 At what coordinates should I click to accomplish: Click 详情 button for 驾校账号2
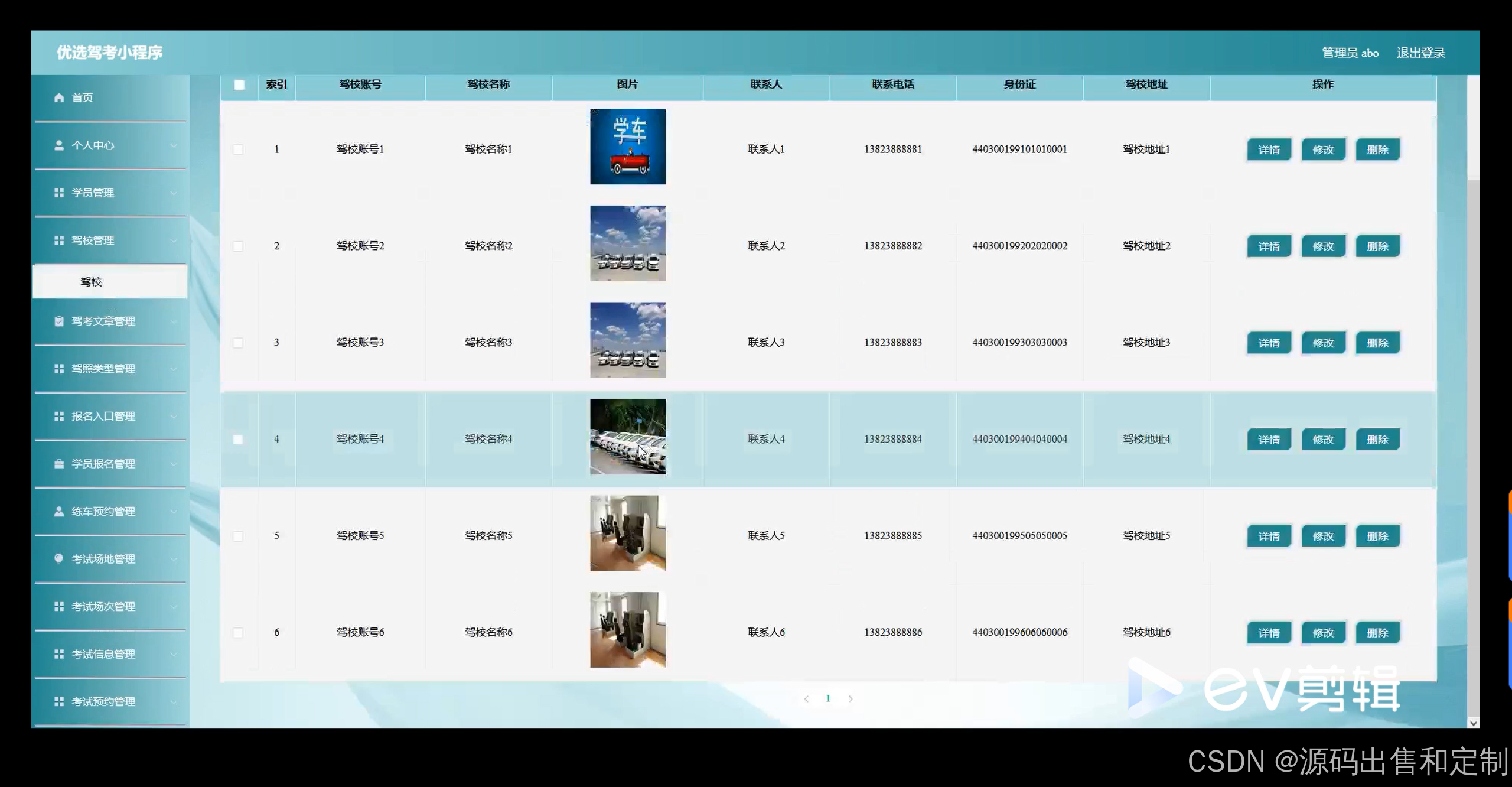click(x=1269, y=246)
